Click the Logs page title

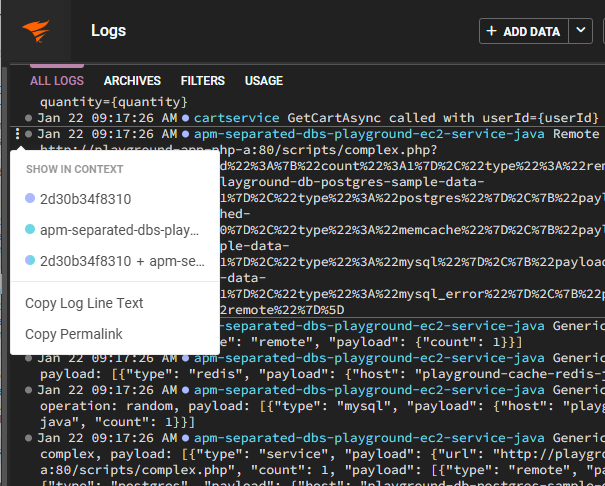(x=108, y=31)
